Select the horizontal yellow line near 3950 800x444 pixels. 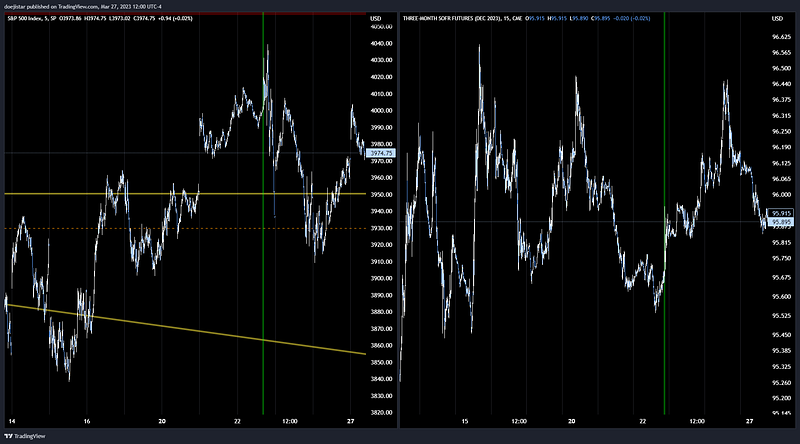coord(100,193)
